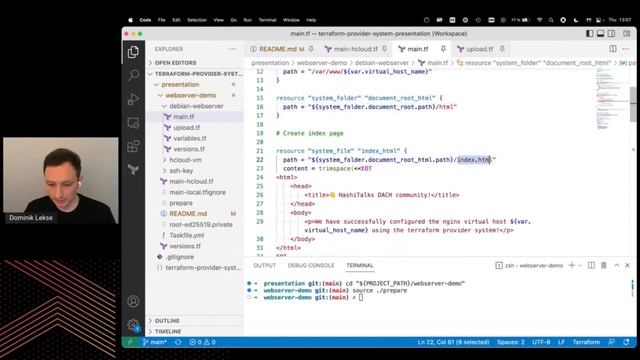This screenshot has height=360, width=640.
Task: Split the terminal panel
Action: (x=591, y=265)
